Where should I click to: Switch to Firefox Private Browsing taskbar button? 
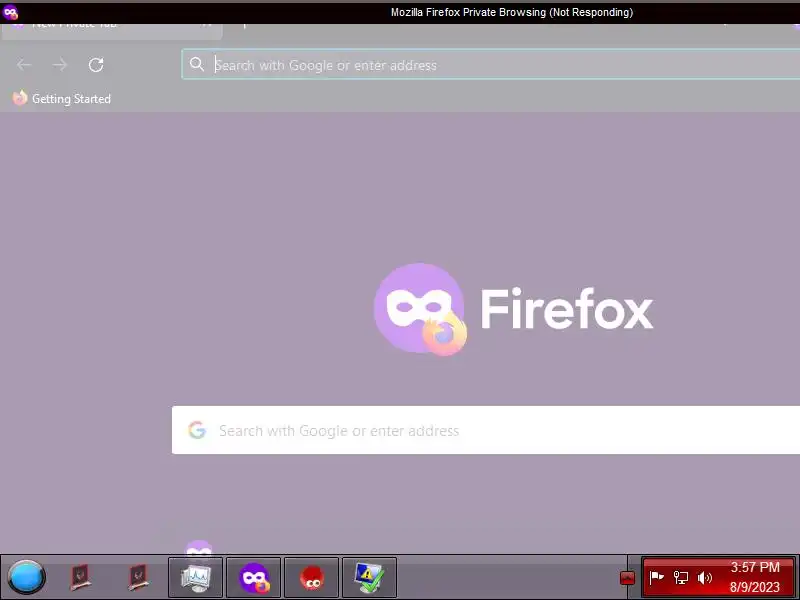254,577
